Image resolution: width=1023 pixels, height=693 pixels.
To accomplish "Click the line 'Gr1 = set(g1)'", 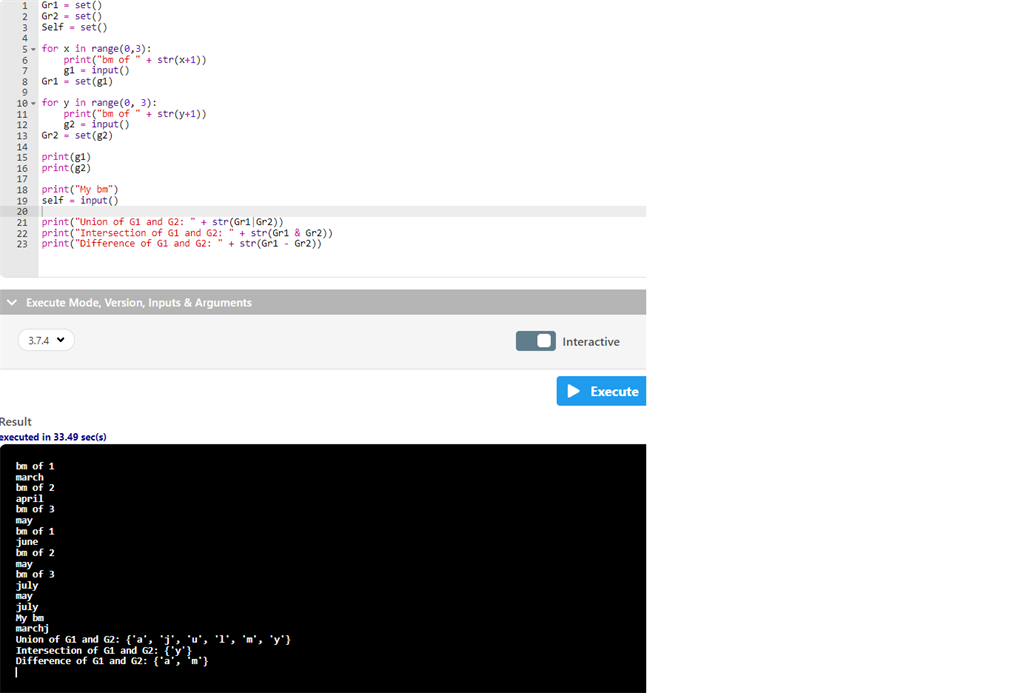I will click(x=77, y=82).
